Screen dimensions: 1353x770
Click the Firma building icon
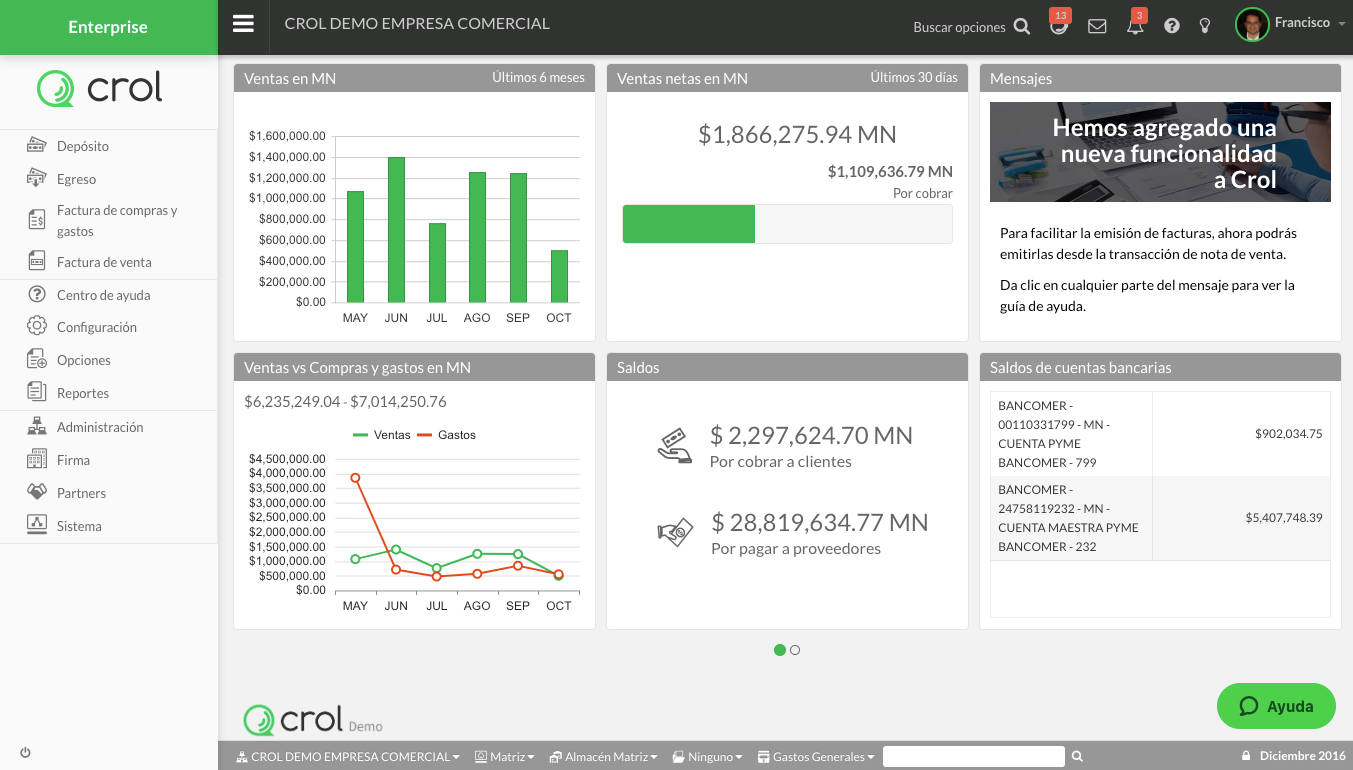pyautogui.click(x=37, y=459)
